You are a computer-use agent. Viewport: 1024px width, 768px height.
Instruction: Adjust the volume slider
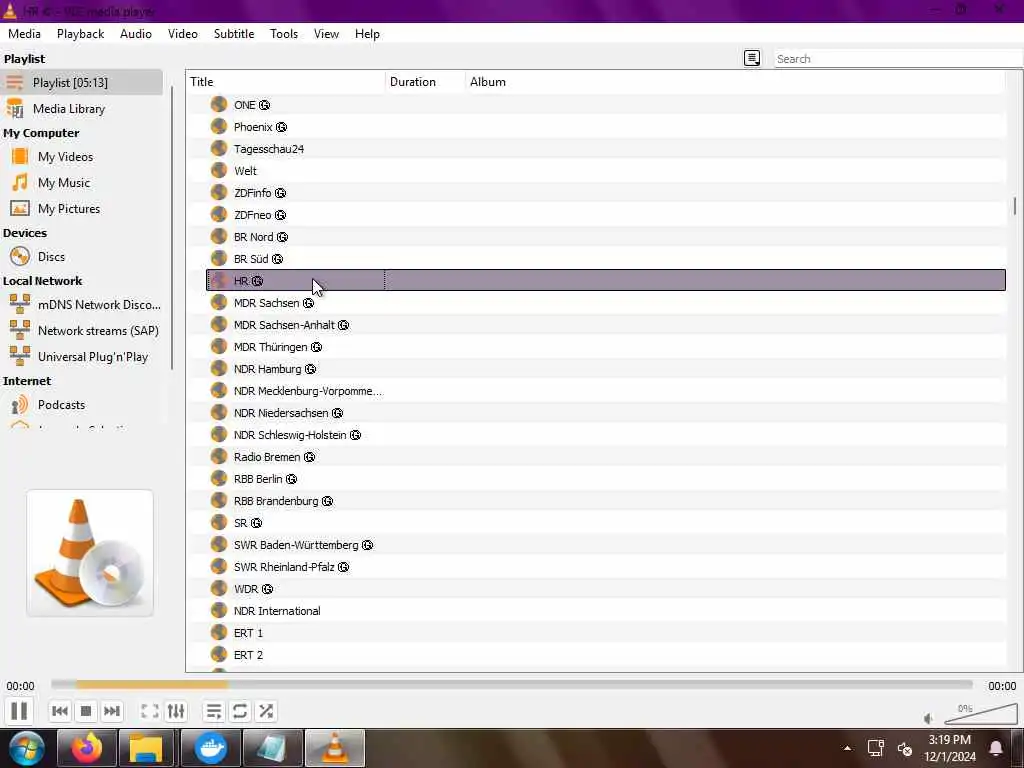[x=981, y=714]
